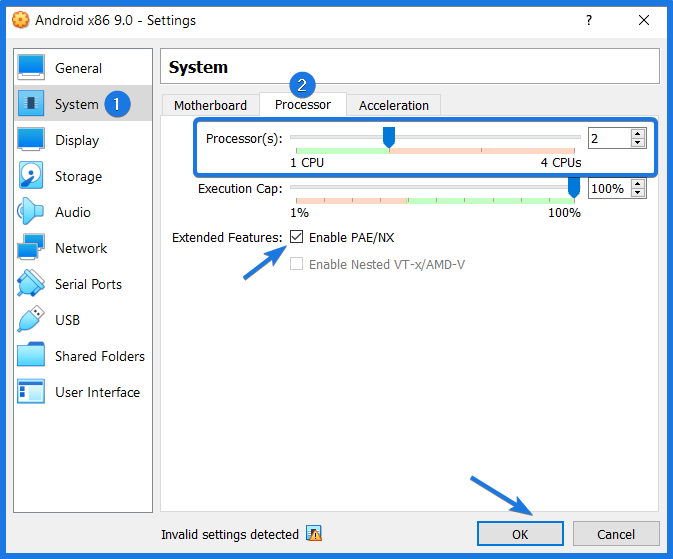Select the User Interface category label
The width and height of the screenshot is (673, 559).
click(x=97, y=392)
